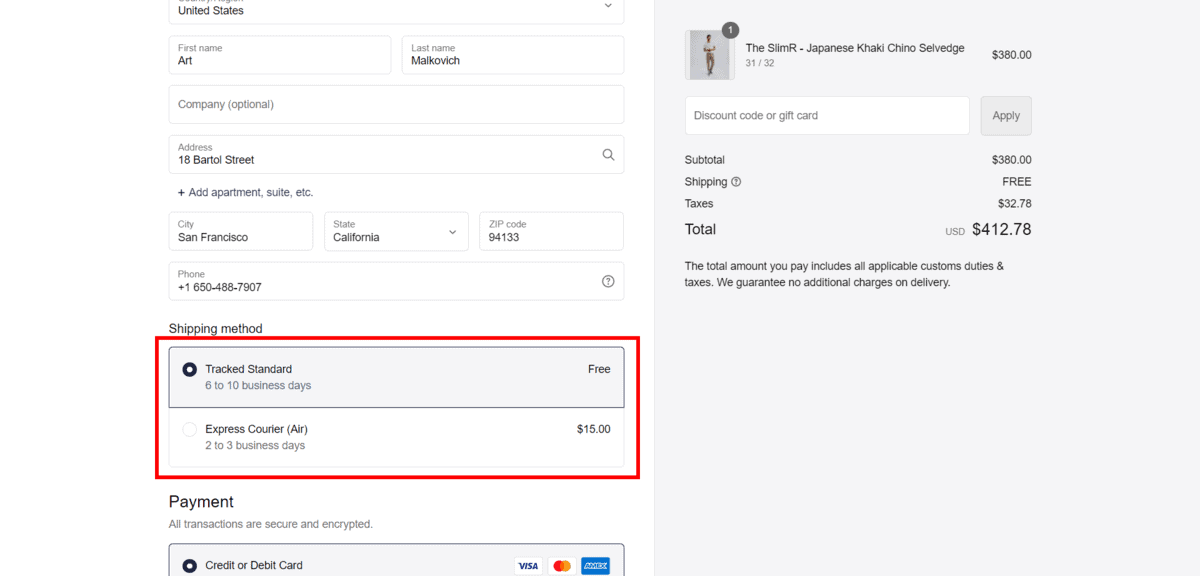Click the American Express icon
The height and width of the screenshot is (576, 1200).
596,566
